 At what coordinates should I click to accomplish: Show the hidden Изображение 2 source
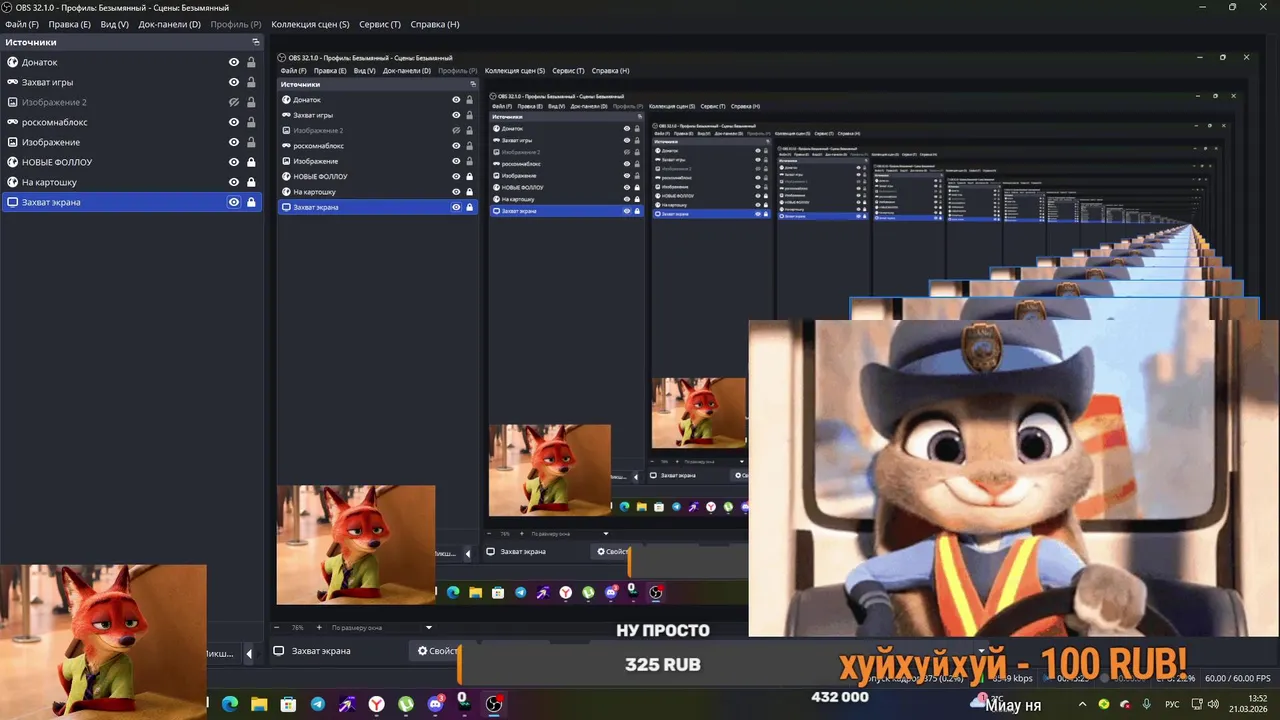234,102
